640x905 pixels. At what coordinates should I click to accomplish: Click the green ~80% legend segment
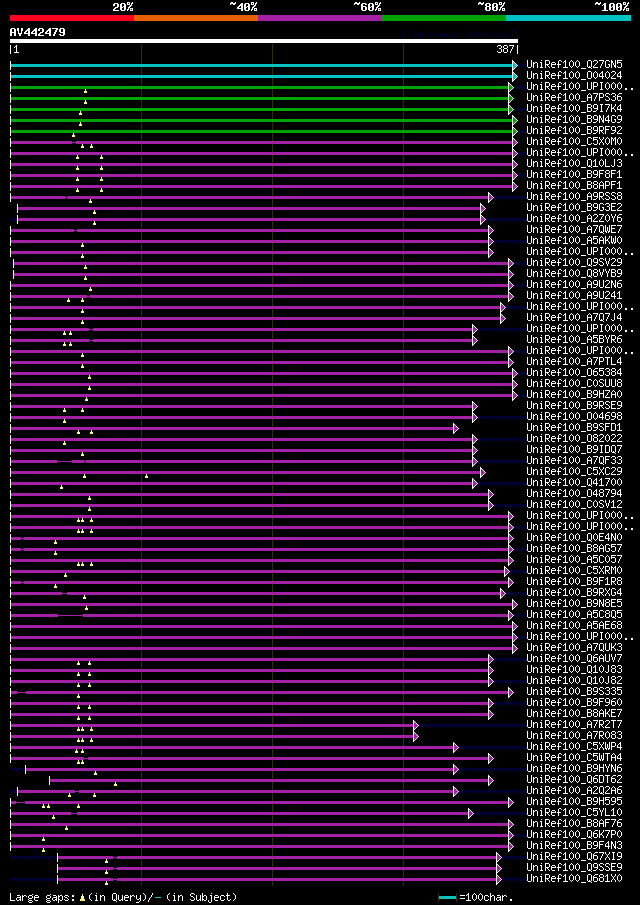click(444, 18)
